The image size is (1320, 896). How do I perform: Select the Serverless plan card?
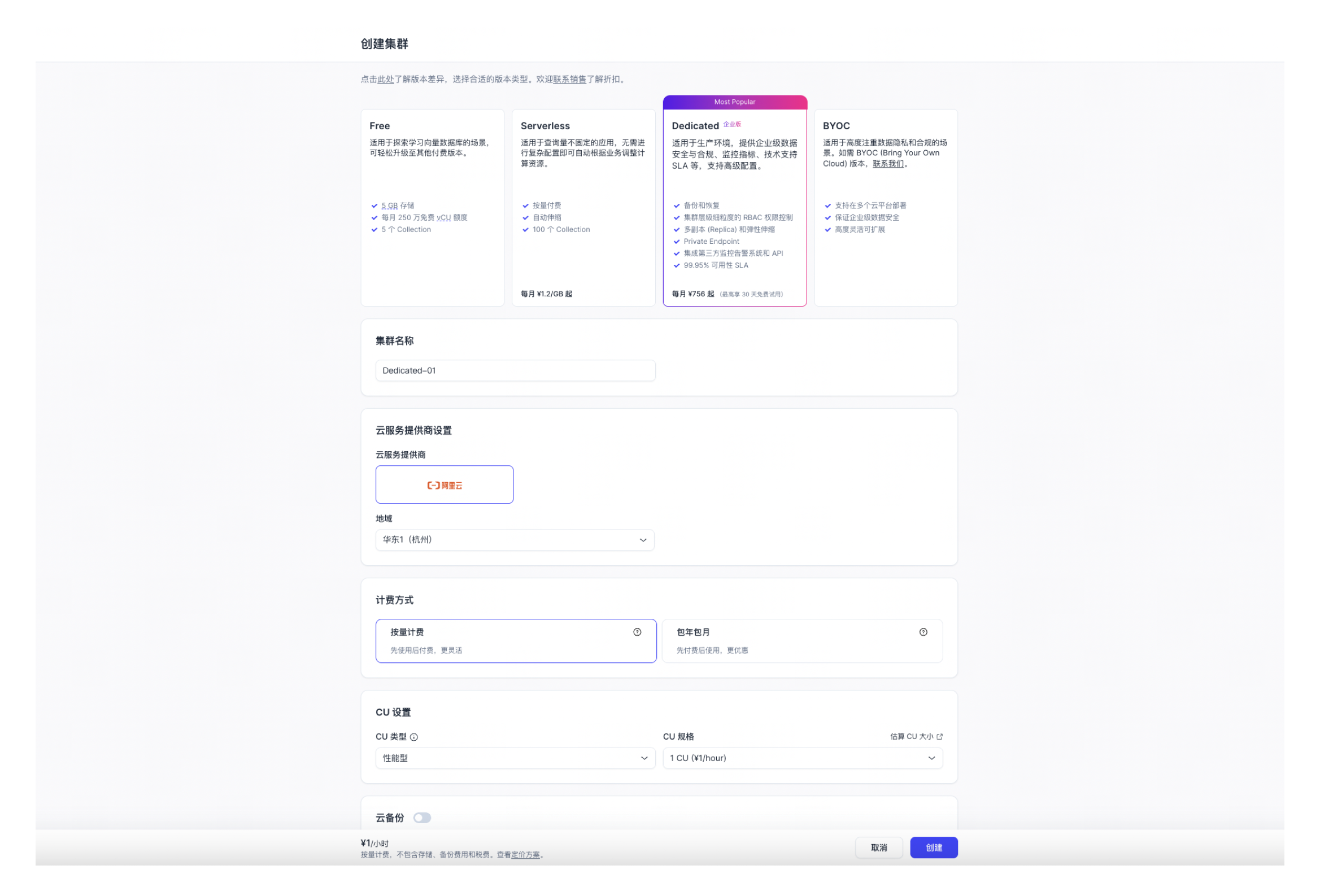click(583, 208)
